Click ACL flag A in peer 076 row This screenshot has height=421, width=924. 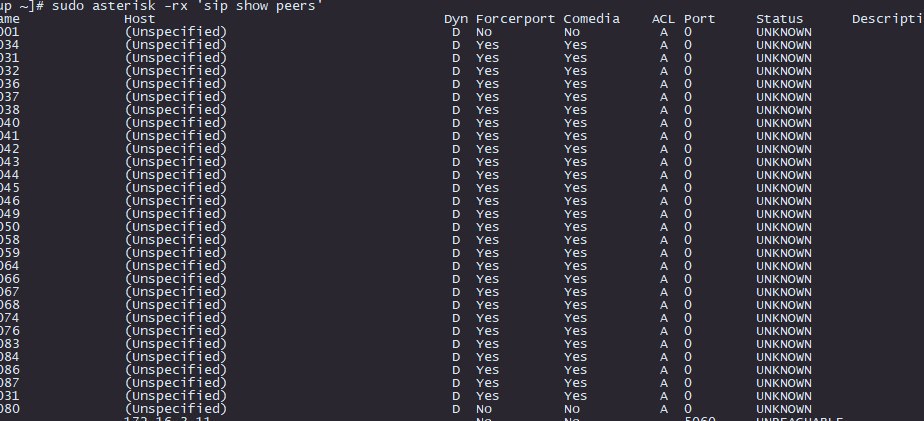664,331
